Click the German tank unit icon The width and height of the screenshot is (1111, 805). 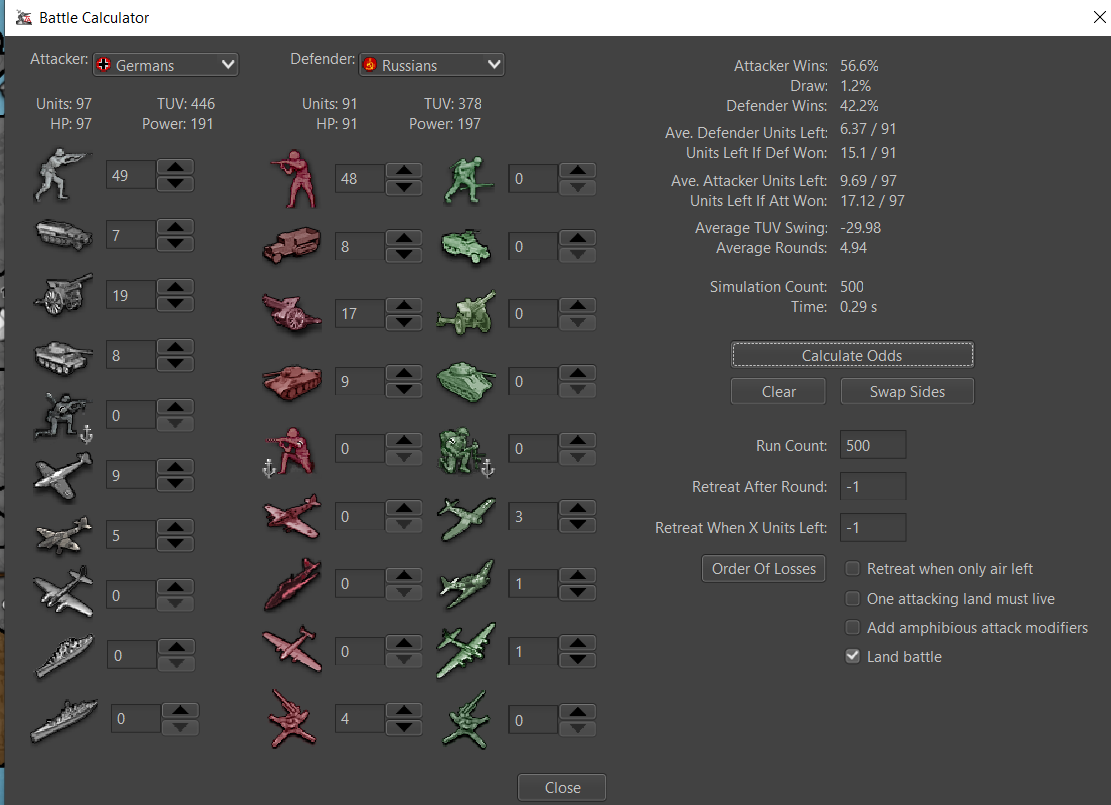click(x=63, y=354)
